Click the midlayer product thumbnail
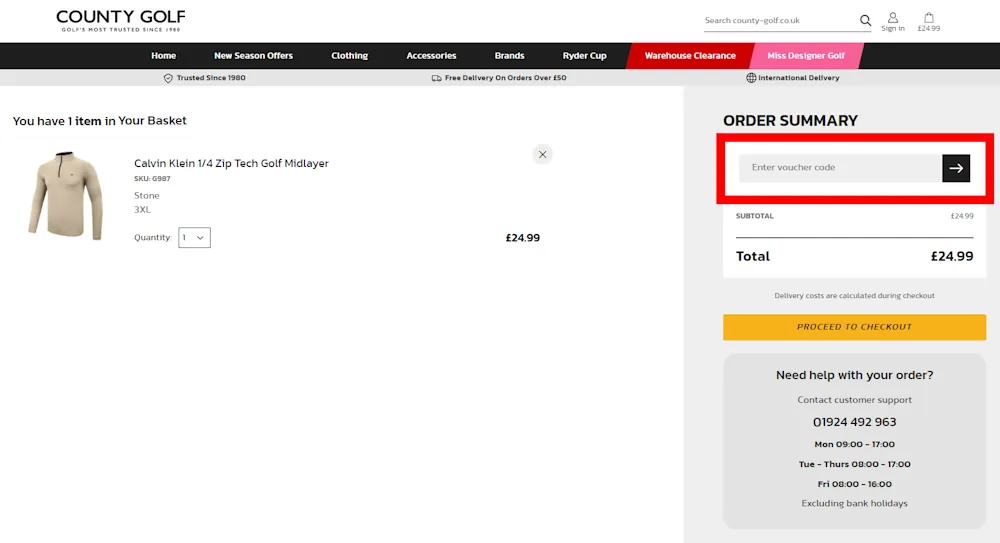 (x=65, y=195)
